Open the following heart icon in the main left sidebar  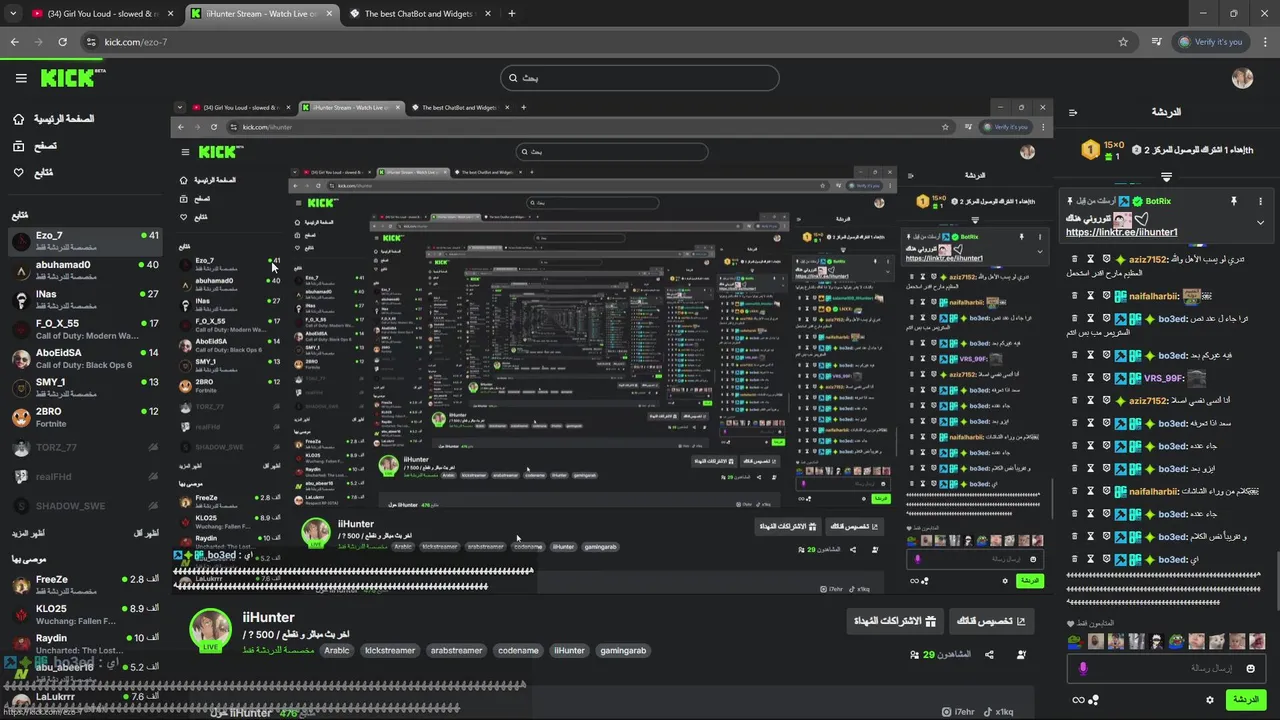pyautogui.click(x=19, y=173)
